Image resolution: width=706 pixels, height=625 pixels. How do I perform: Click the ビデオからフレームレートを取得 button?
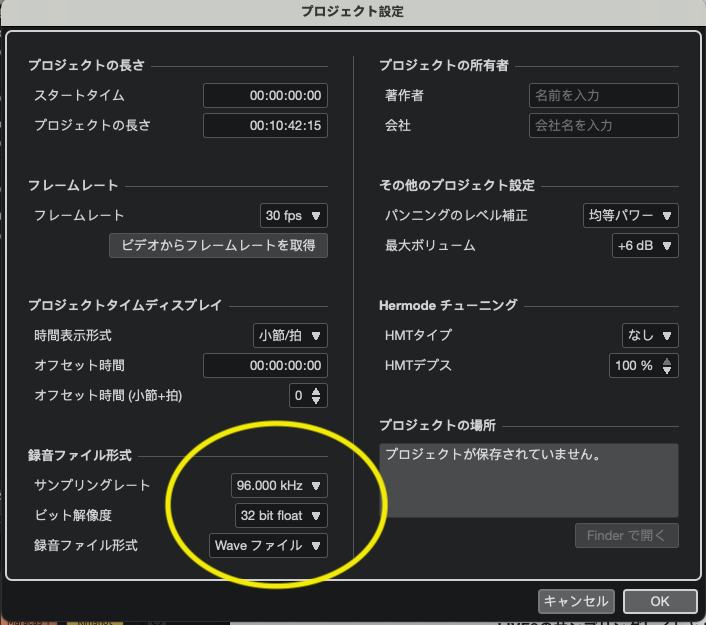click(x=218, y=245)
